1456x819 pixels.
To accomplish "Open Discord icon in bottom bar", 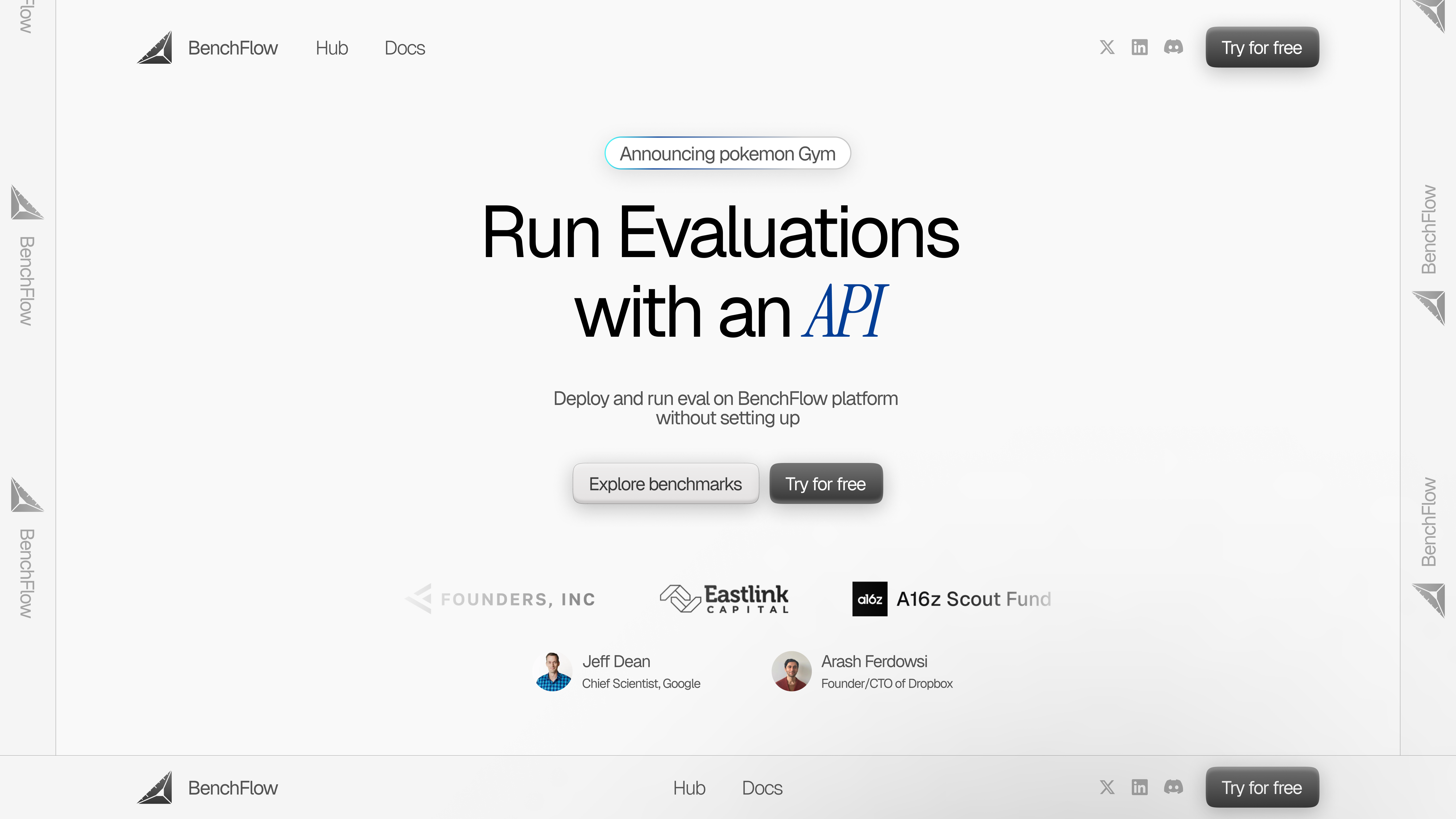I will pos(1173,787).
